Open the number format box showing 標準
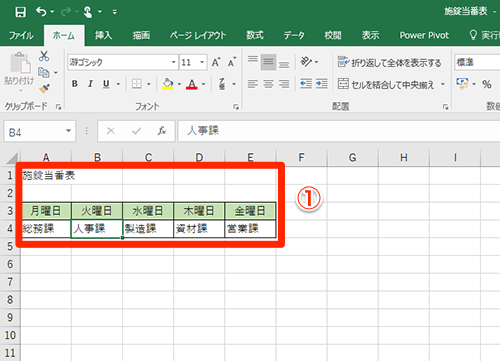The image size is (500, 361). 477,62
